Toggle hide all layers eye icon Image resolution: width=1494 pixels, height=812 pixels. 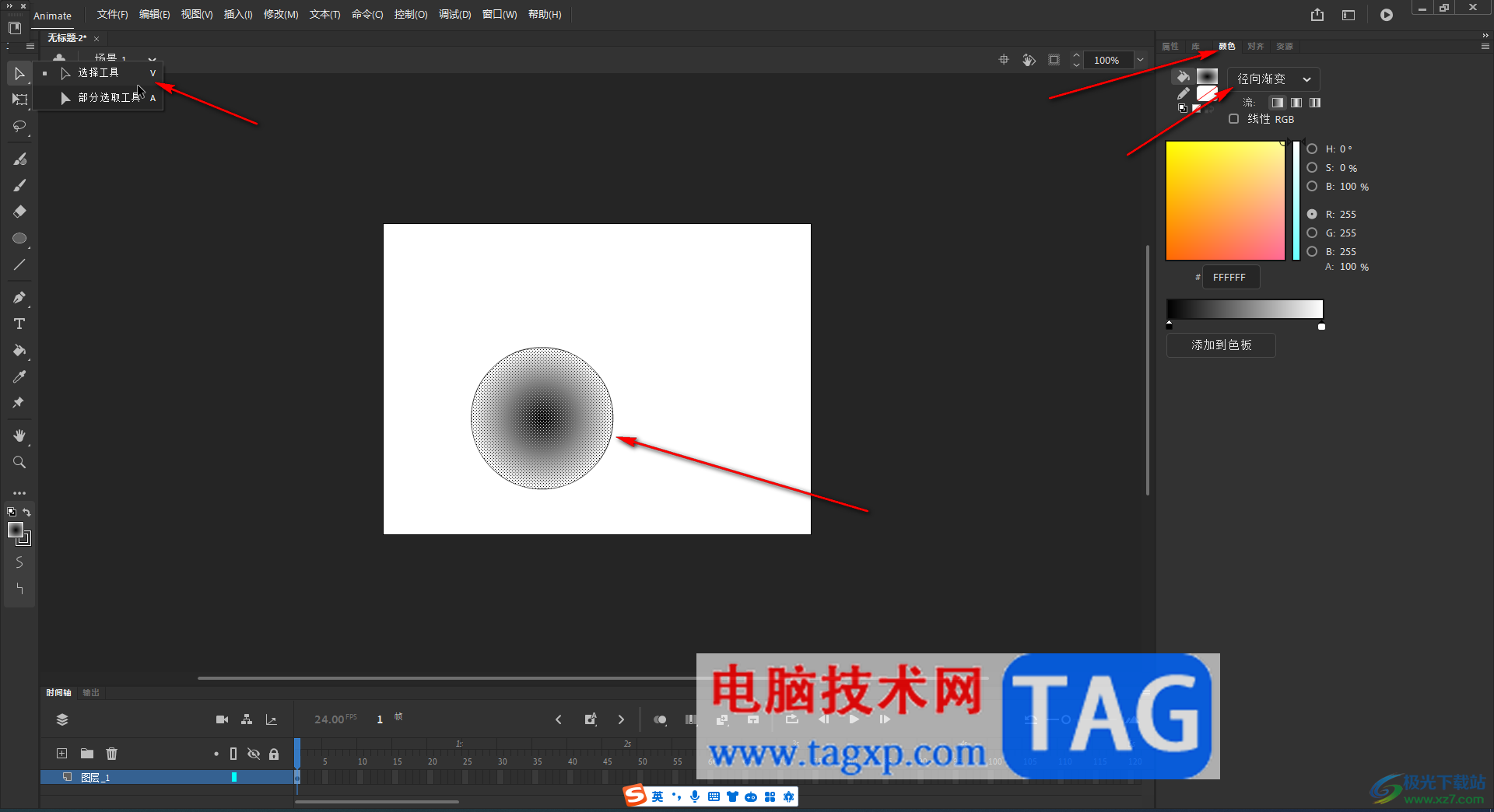tap(254, 754)
